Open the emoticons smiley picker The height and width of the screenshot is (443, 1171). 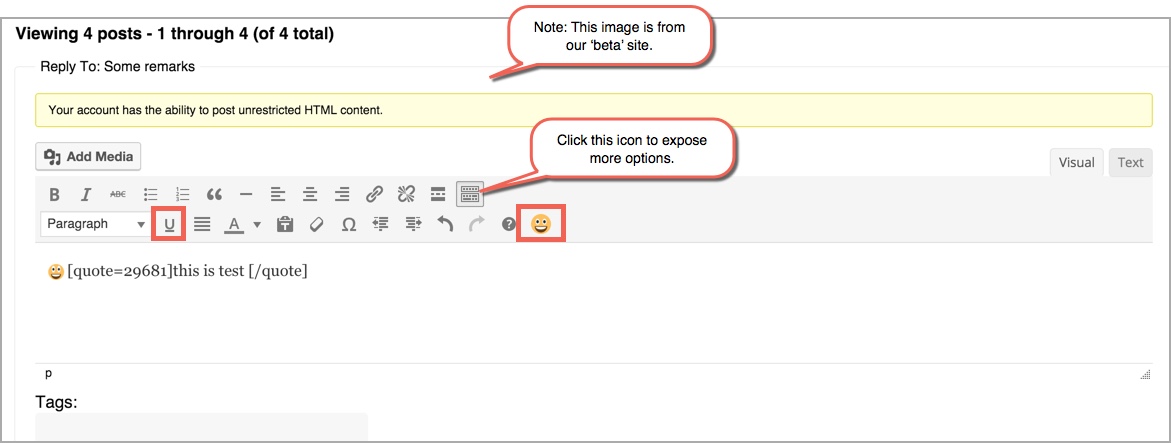(540, 225)
